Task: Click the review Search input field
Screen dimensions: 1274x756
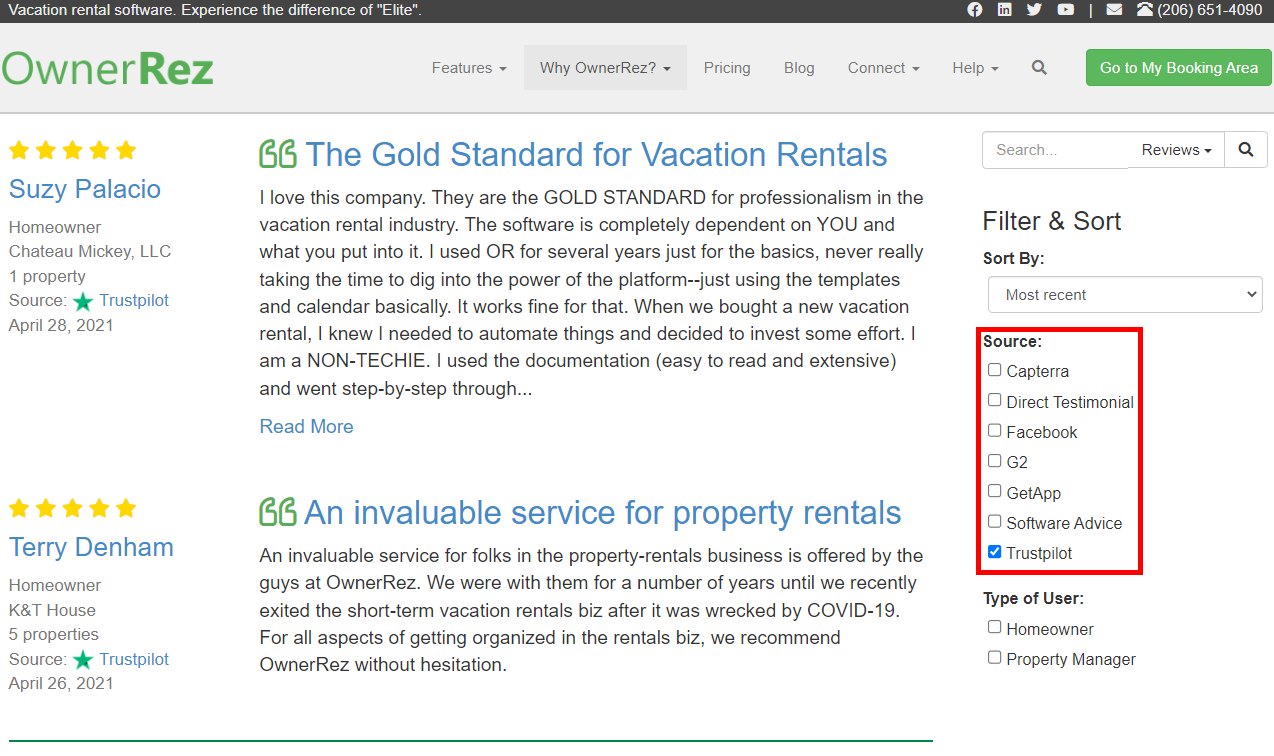Action: click(1056, 150)
